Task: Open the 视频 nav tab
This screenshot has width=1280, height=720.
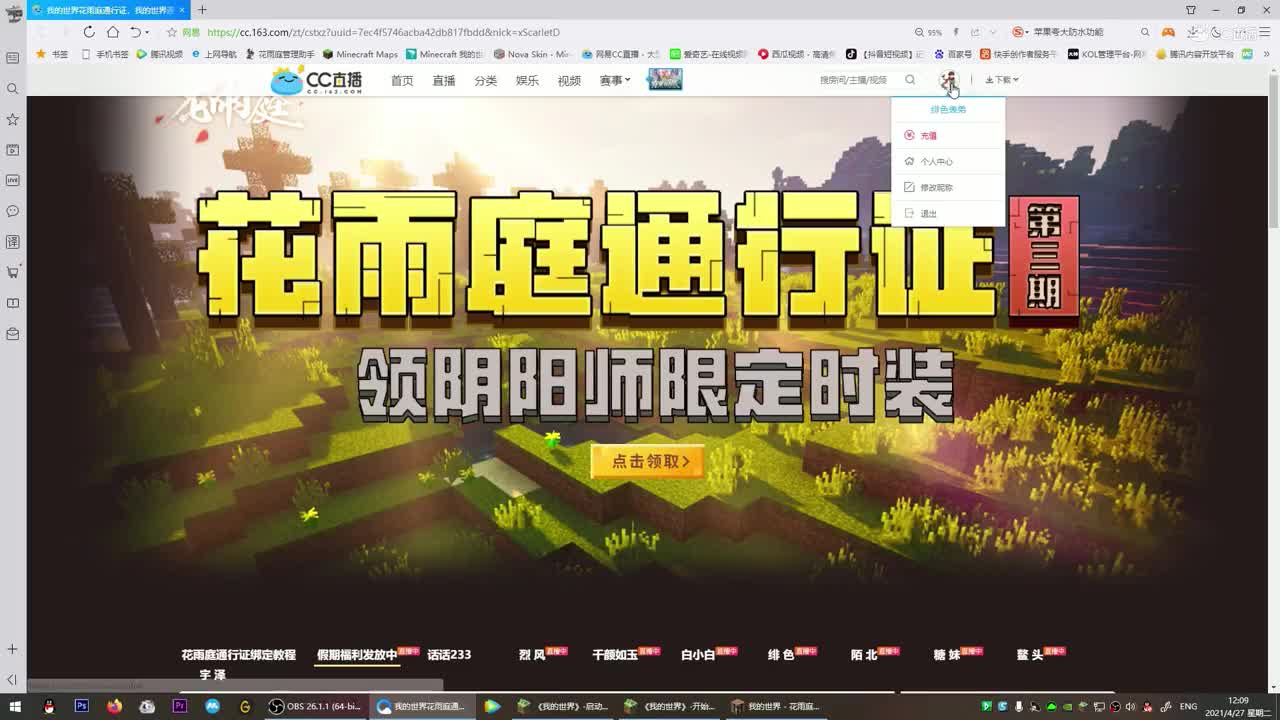Action: 569,80
